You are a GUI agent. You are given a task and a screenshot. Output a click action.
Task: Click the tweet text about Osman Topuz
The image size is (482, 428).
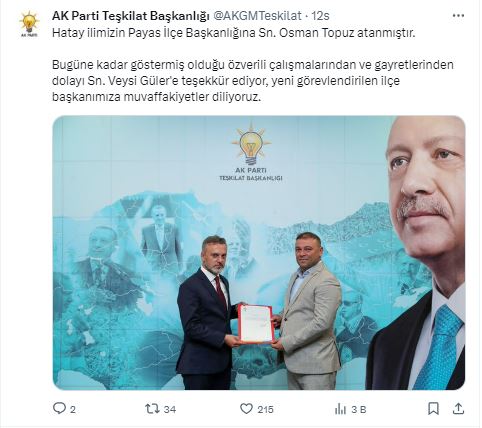point(234,33)
